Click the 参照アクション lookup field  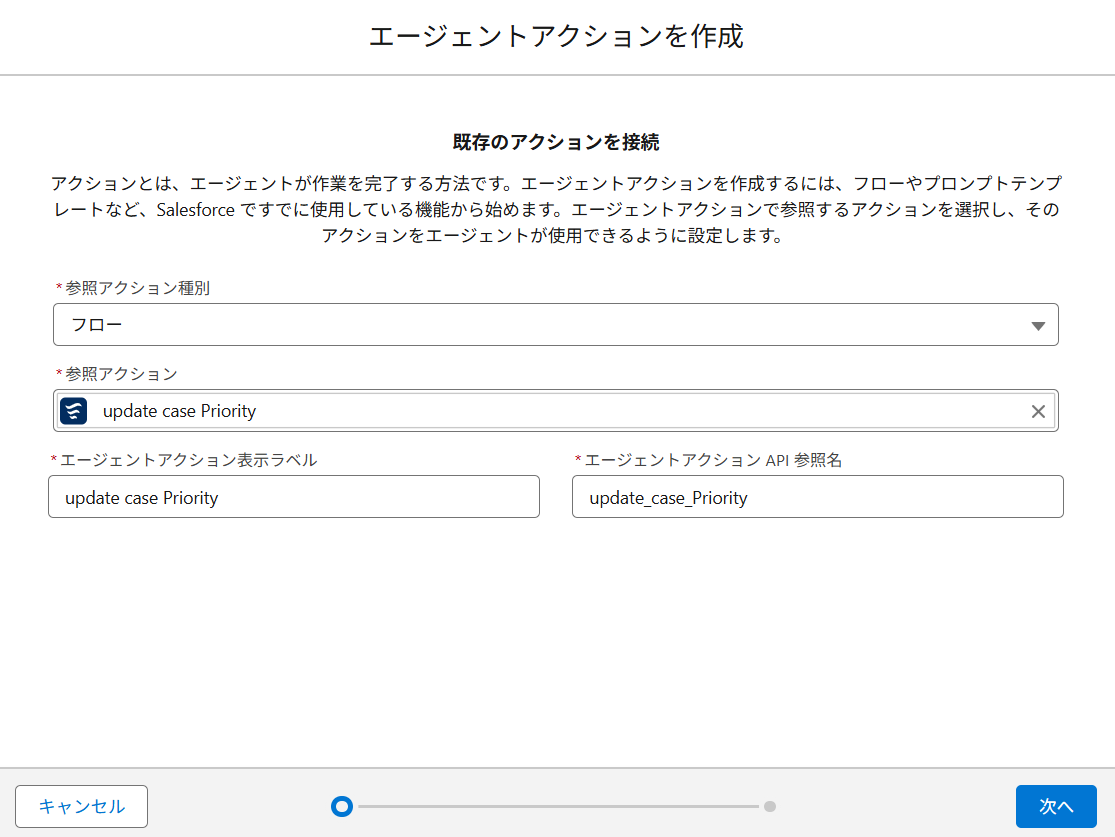556,411
